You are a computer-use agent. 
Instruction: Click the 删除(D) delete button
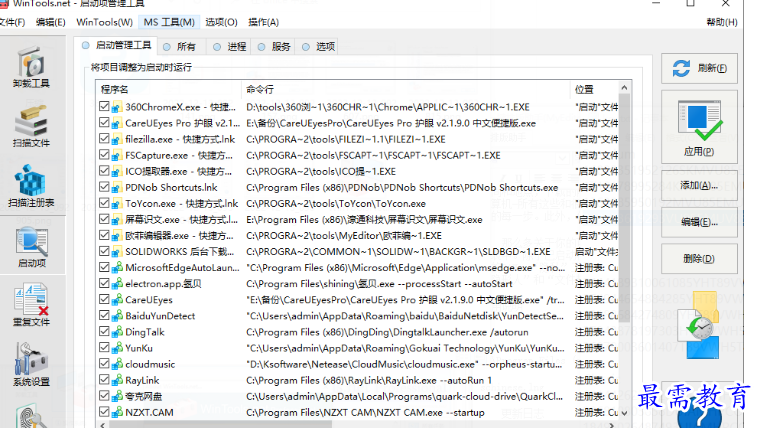(x=699, y=259)
